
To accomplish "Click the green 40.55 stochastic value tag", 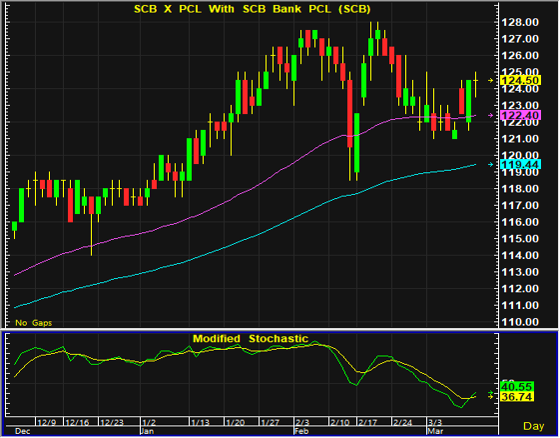I will coord(517,387).
